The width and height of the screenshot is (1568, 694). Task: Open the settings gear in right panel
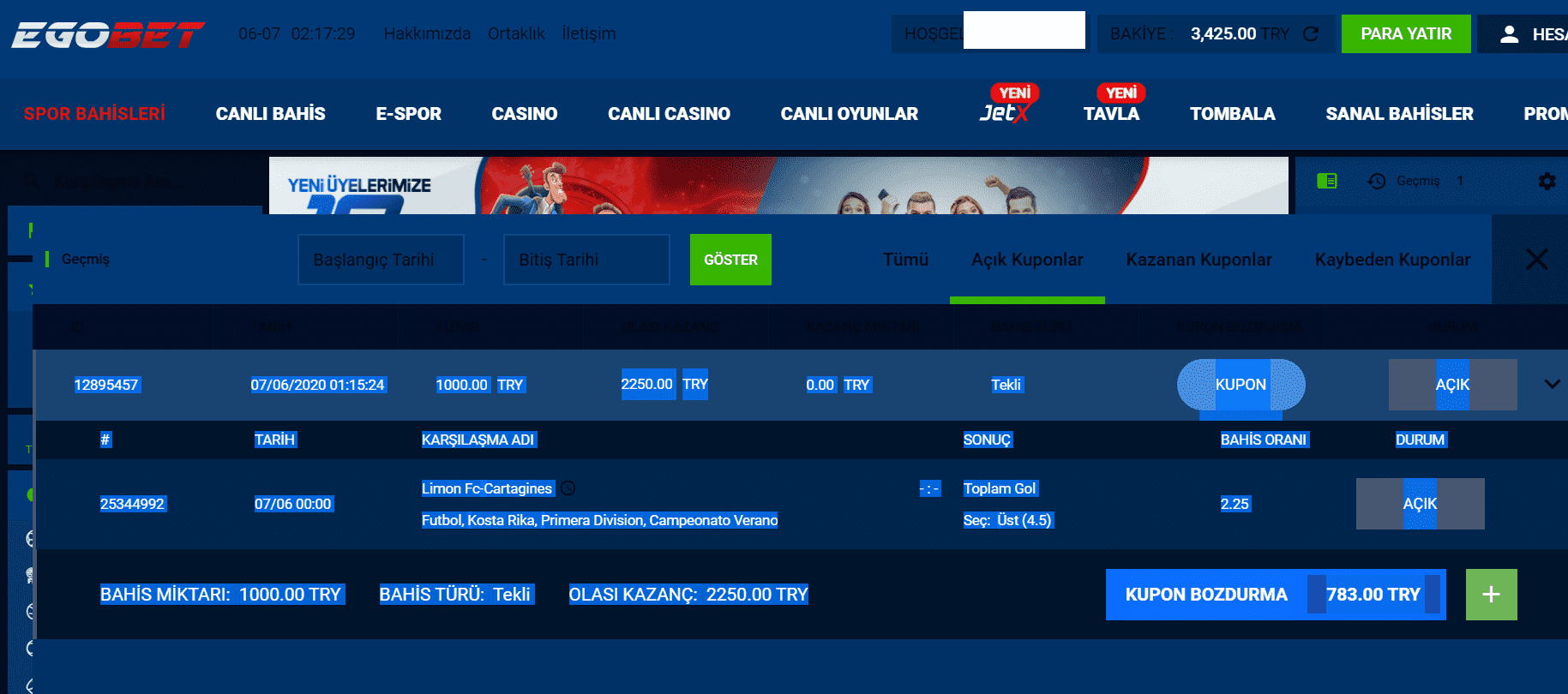pos(1547,181)
